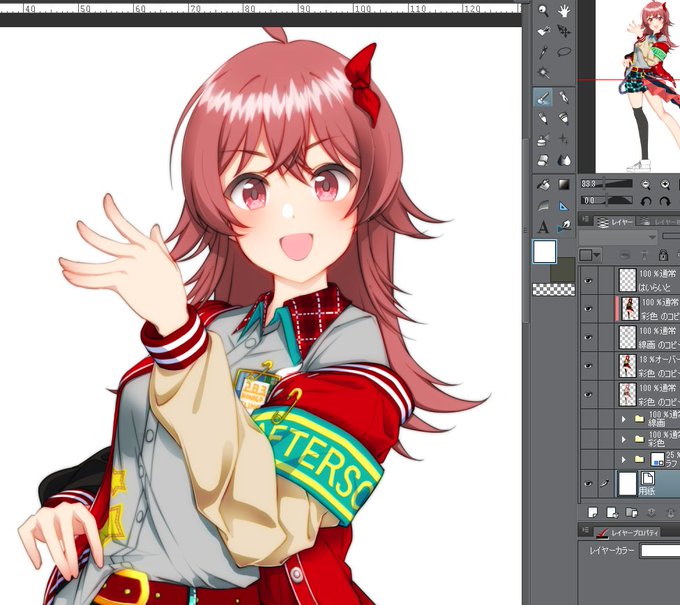
Task: Select the Operation object tool
Action: [543, 31]
